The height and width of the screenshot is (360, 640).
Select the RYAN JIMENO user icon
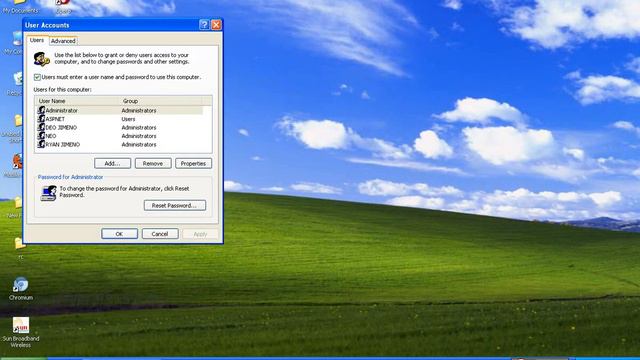pyautogui.click(x=41, y=144)
